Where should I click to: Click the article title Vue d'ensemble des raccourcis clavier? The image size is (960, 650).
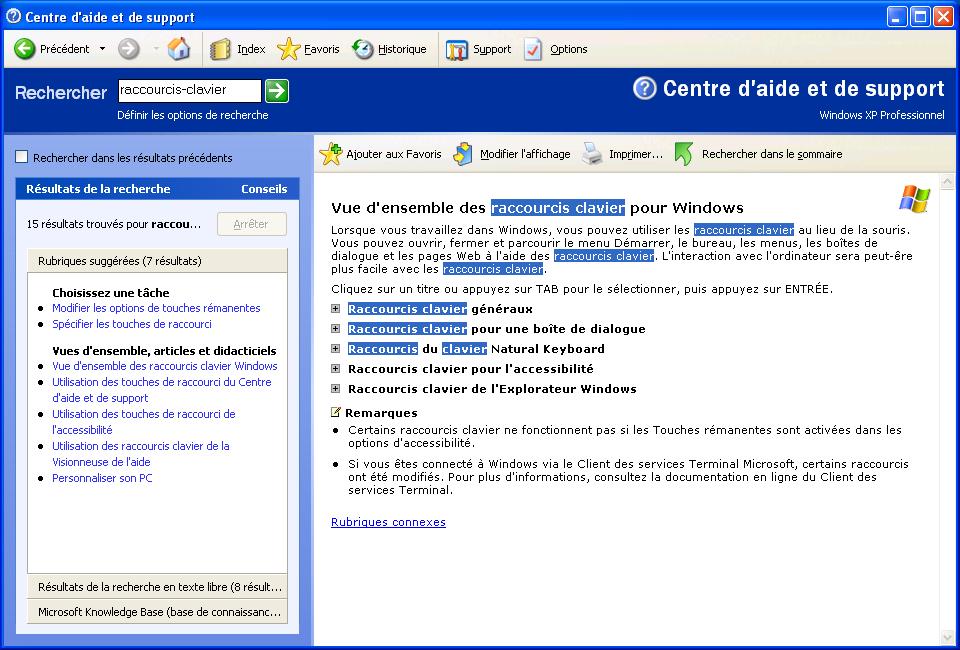(537, 208)
